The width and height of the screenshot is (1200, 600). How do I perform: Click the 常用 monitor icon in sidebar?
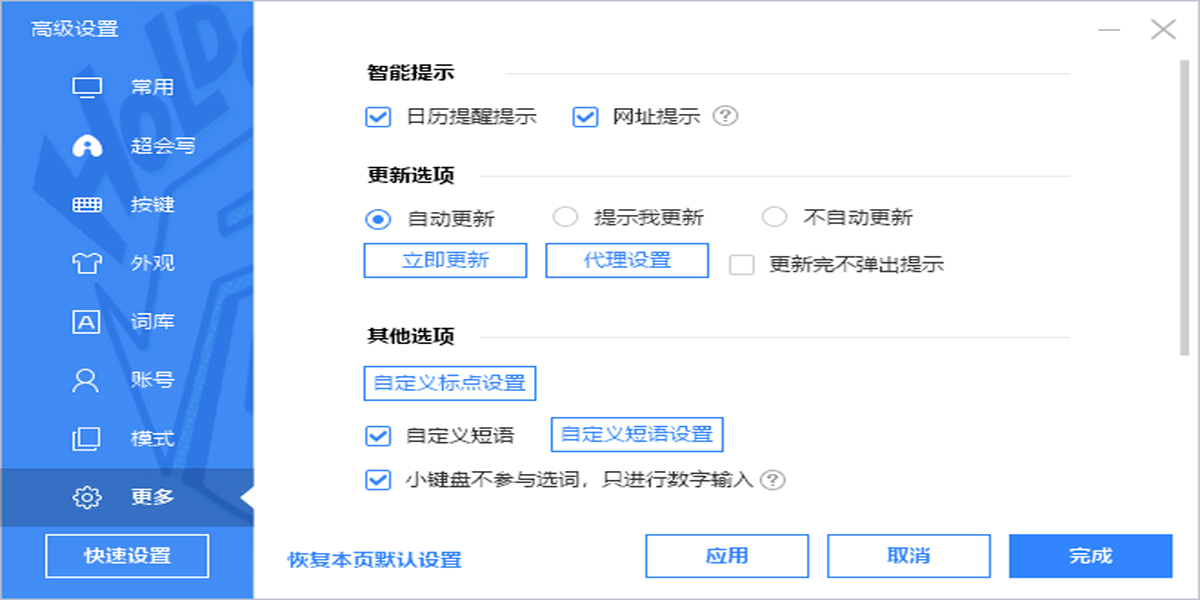tap(88, 87)
